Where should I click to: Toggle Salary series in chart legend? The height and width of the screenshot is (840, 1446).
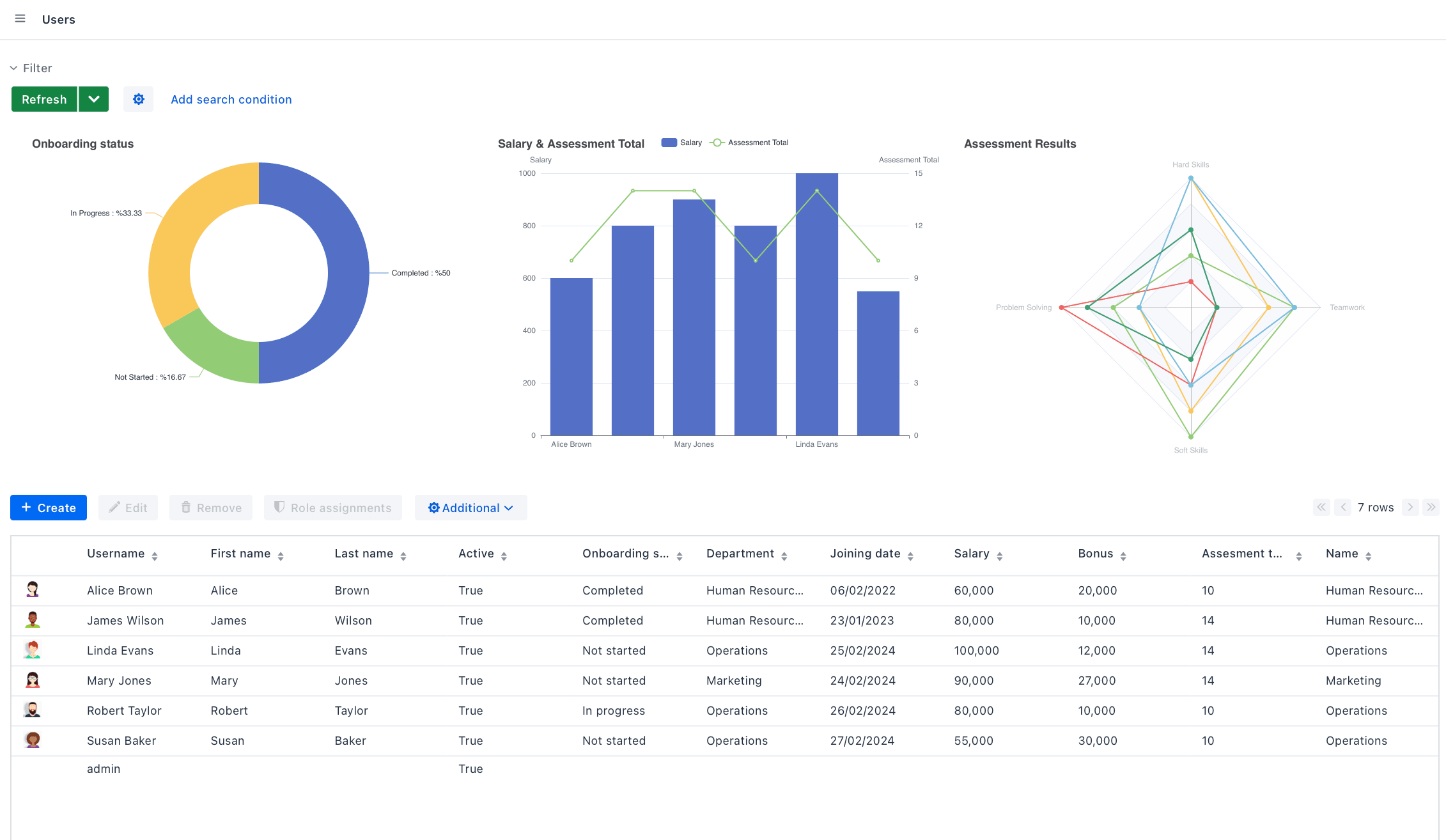681,143
